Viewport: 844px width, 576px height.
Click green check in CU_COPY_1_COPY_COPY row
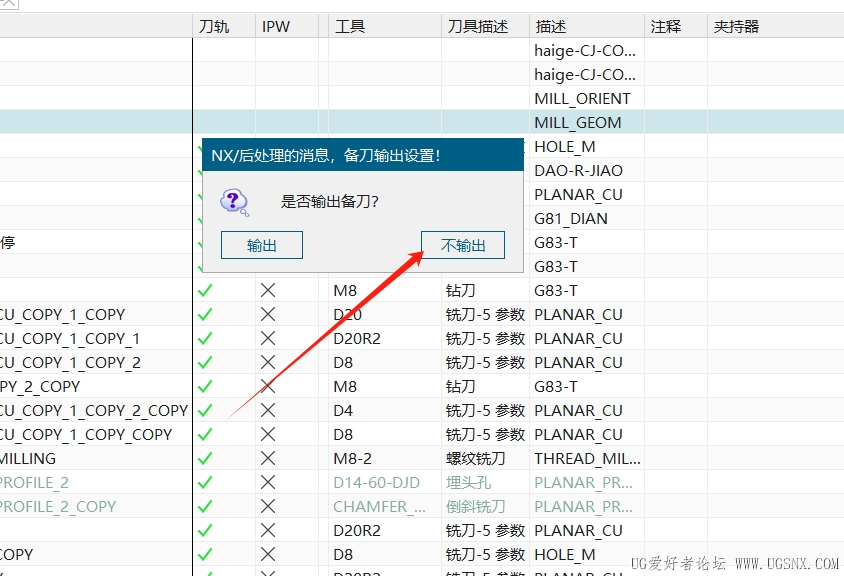click(x=205, y=434)
